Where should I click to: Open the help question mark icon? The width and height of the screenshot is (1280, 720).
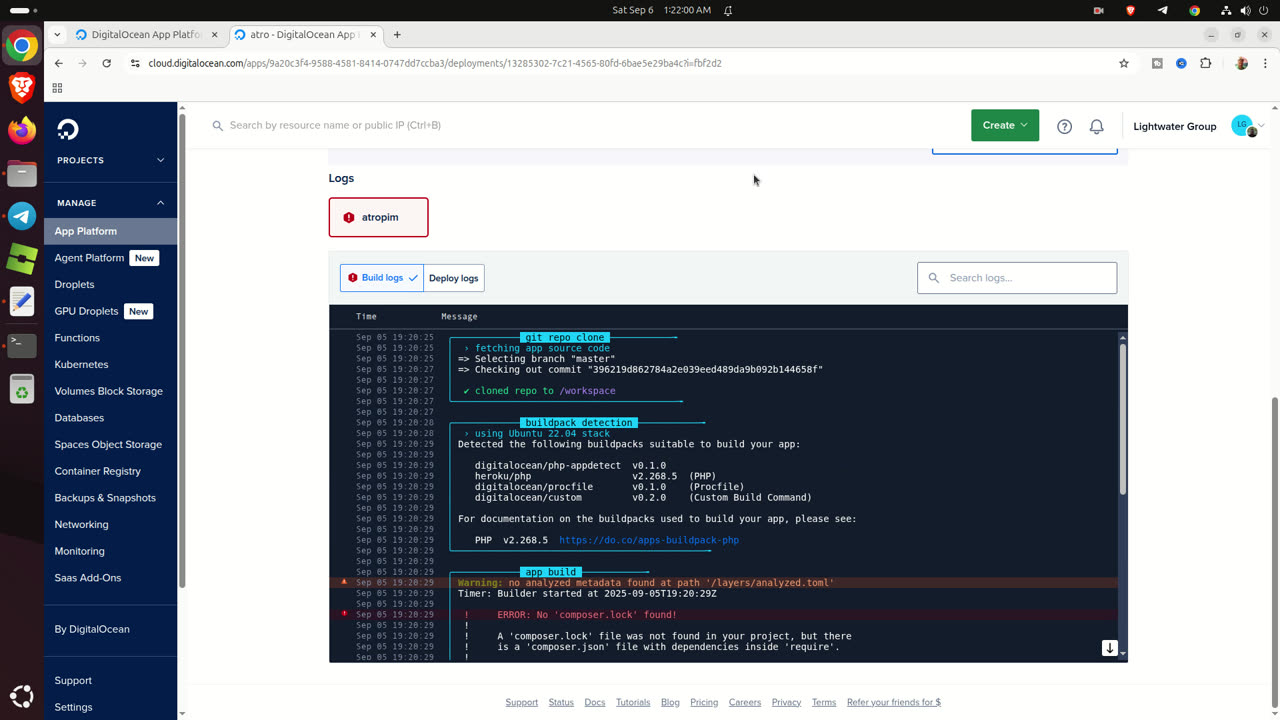[1064, 126]
